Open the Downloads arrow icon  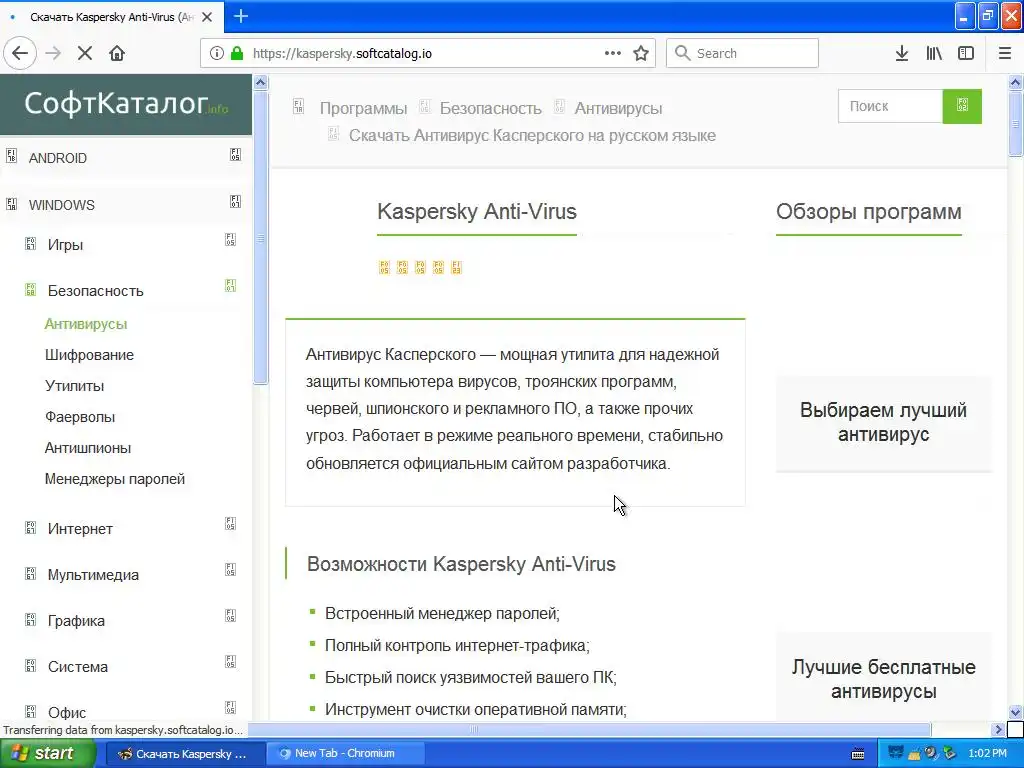tap(902, 53)
